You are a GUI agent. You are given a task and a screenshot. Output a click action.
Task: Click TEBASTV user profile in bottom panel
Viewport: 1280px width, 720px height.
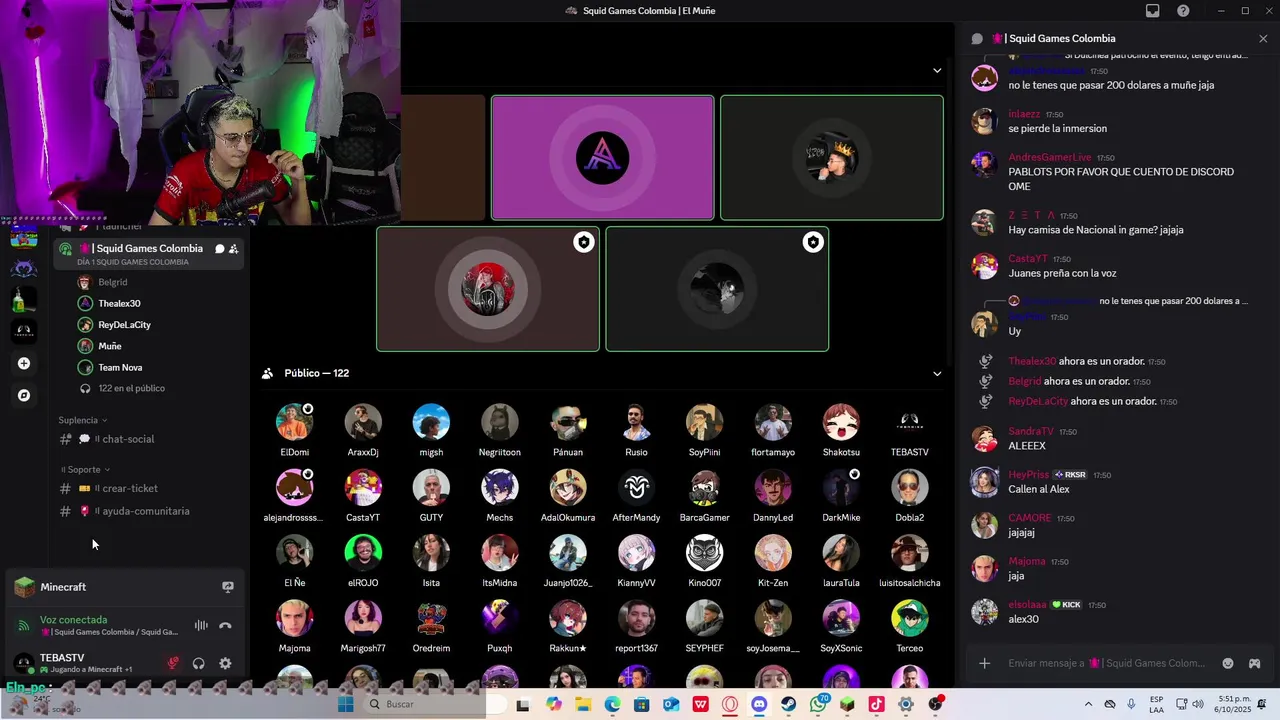click(x=85, y=663)
